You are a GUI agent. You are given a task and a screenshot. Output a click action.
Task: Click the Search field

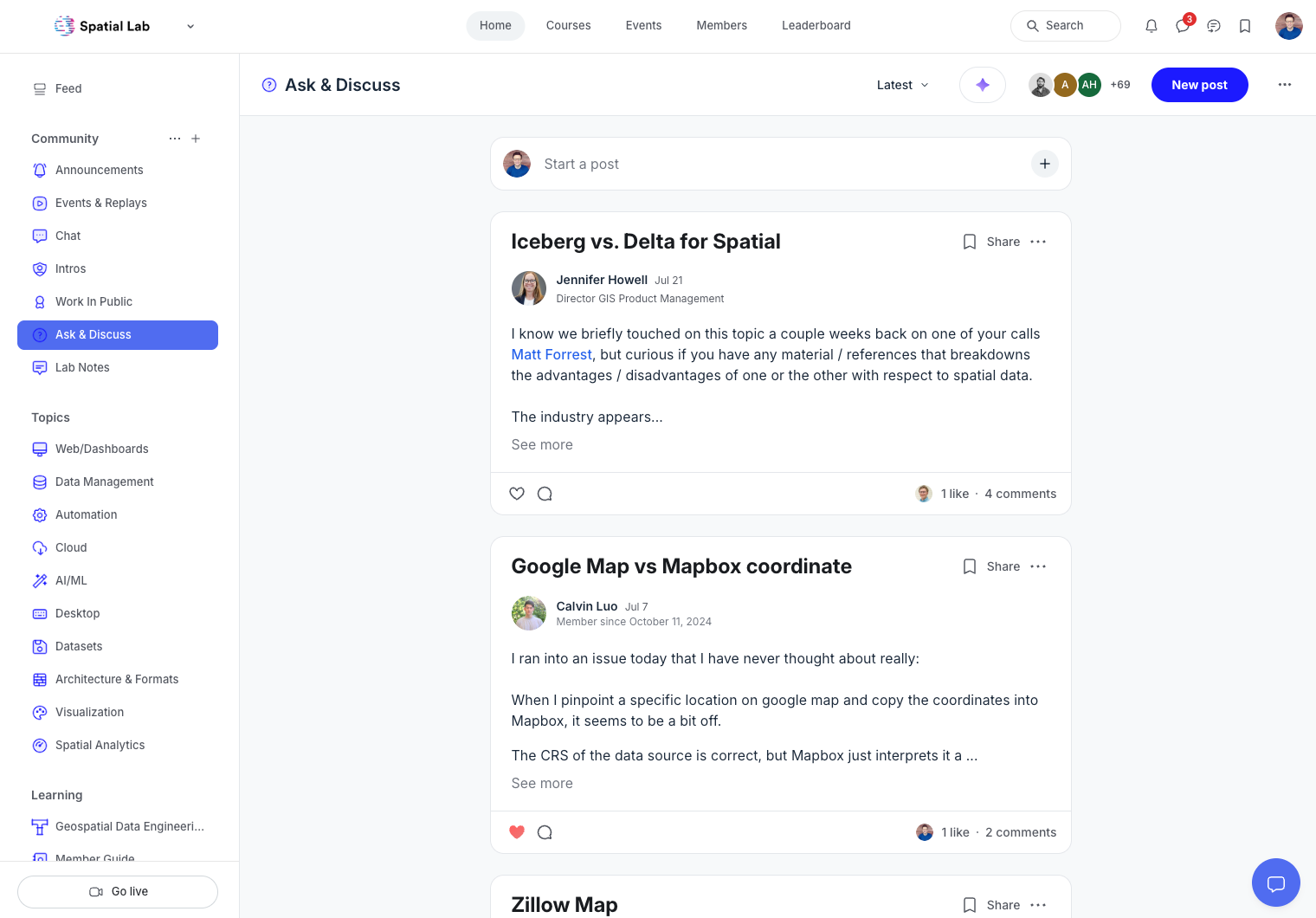tap(1066, 26)
